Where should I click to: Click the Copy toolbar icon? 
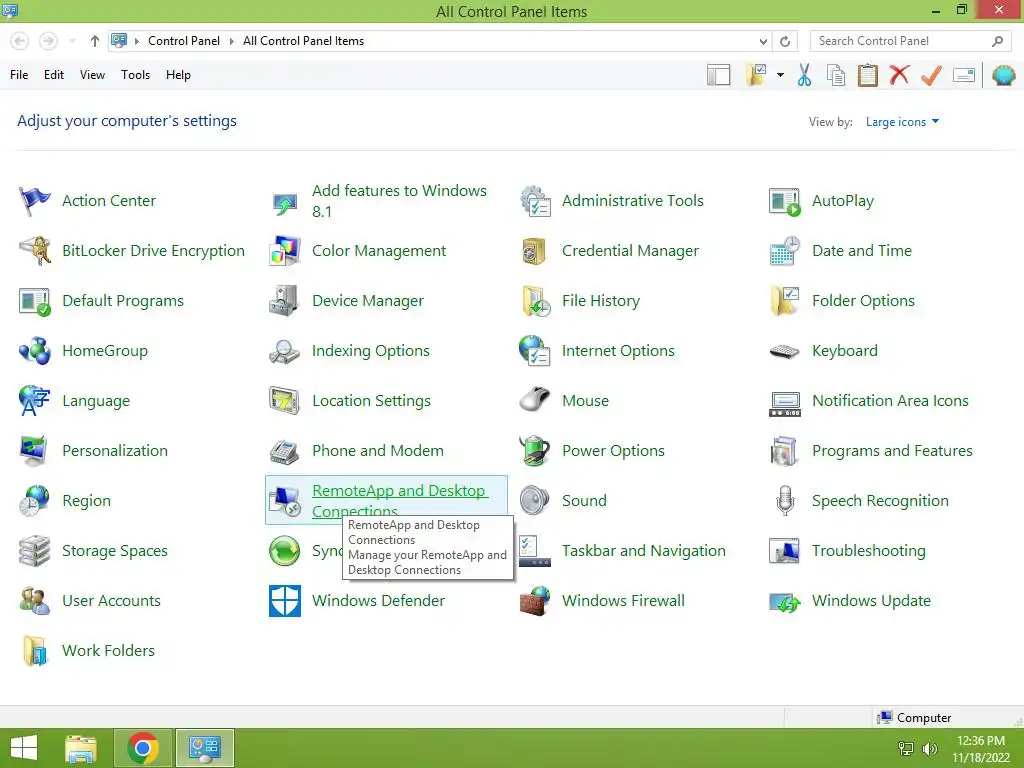(836, 75)
